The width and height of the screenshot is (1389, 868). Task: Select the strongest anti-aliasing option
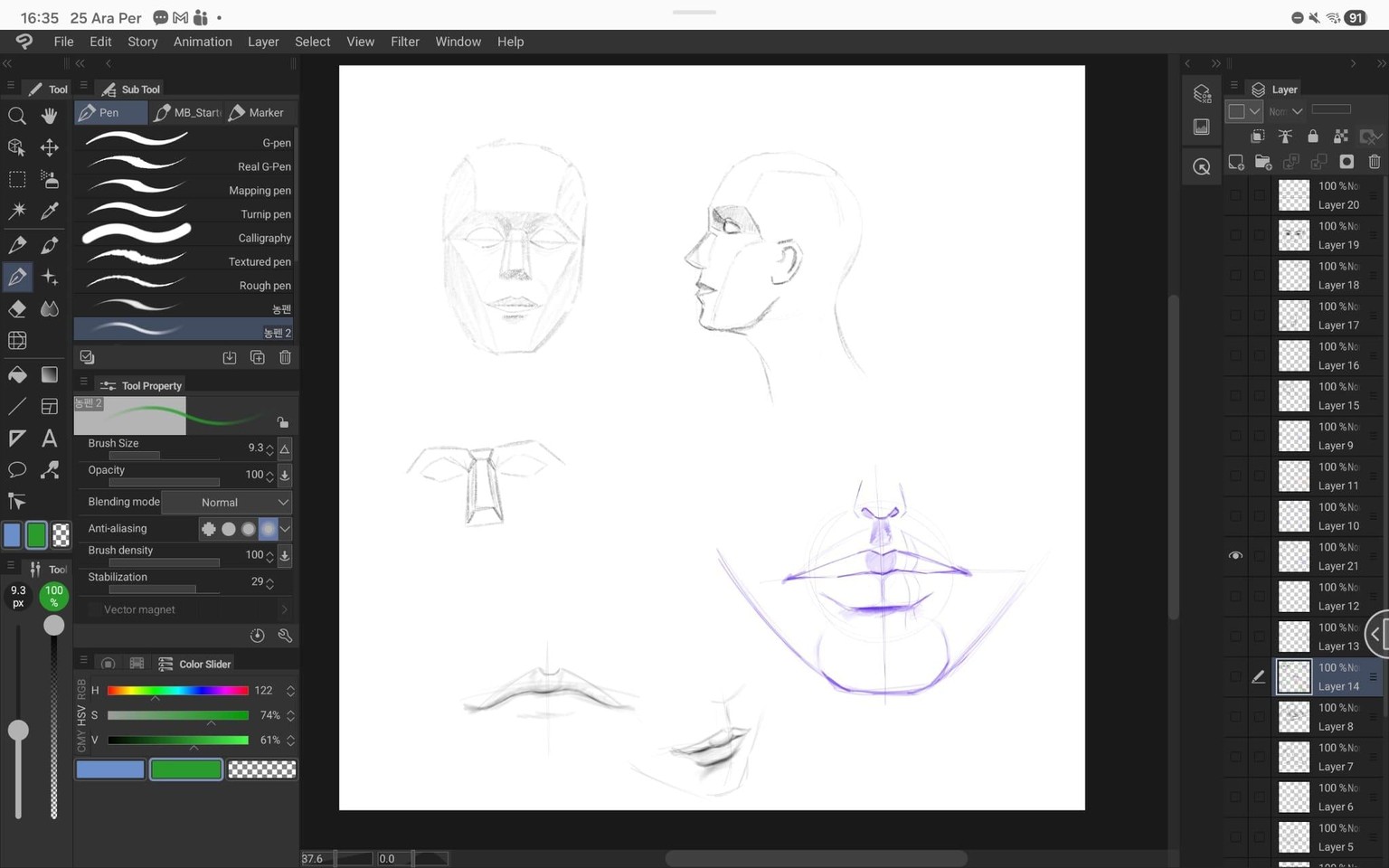pos(268,529)
